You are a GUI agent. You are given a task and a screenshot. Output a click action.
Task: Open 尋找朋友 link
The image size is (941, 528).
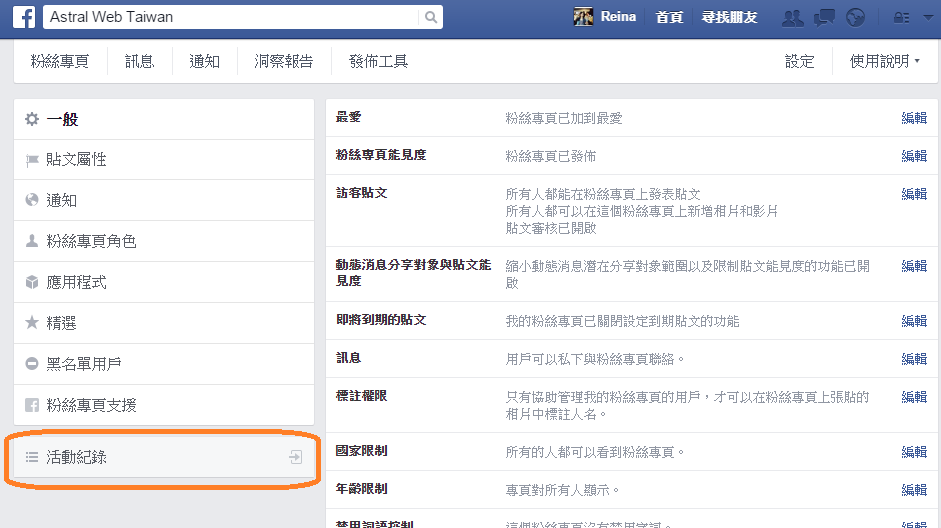(x=729, y=17)
